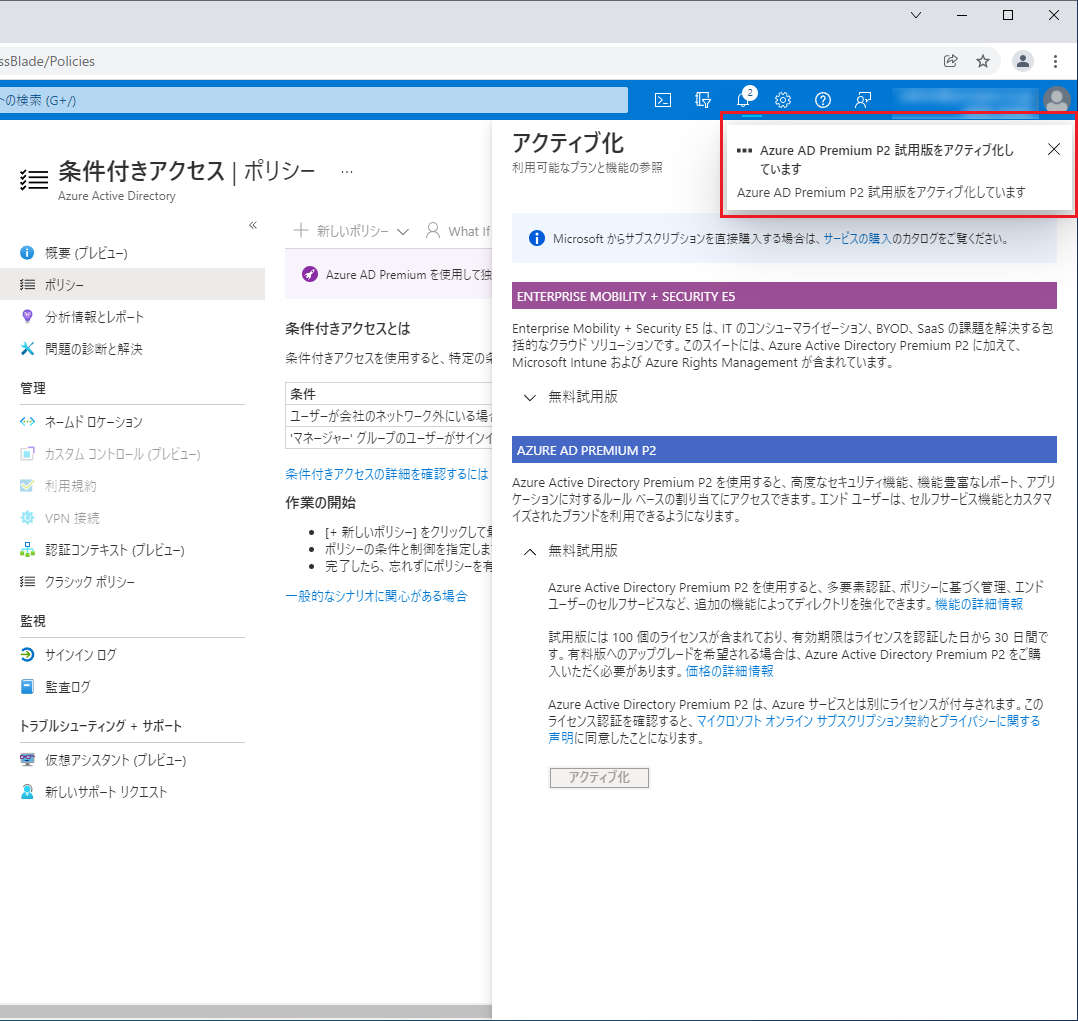Click the account avatar in Azure header
Screen dimensions: 1078x1021
1056,100
